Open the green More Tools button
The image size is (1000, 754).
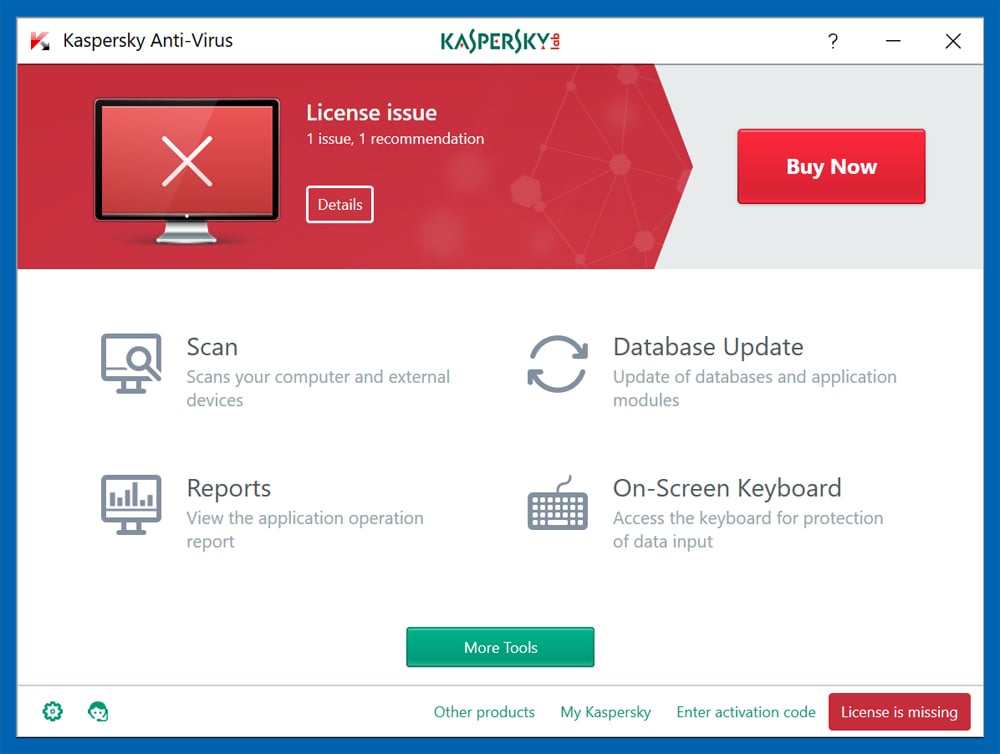click(500, 647)
